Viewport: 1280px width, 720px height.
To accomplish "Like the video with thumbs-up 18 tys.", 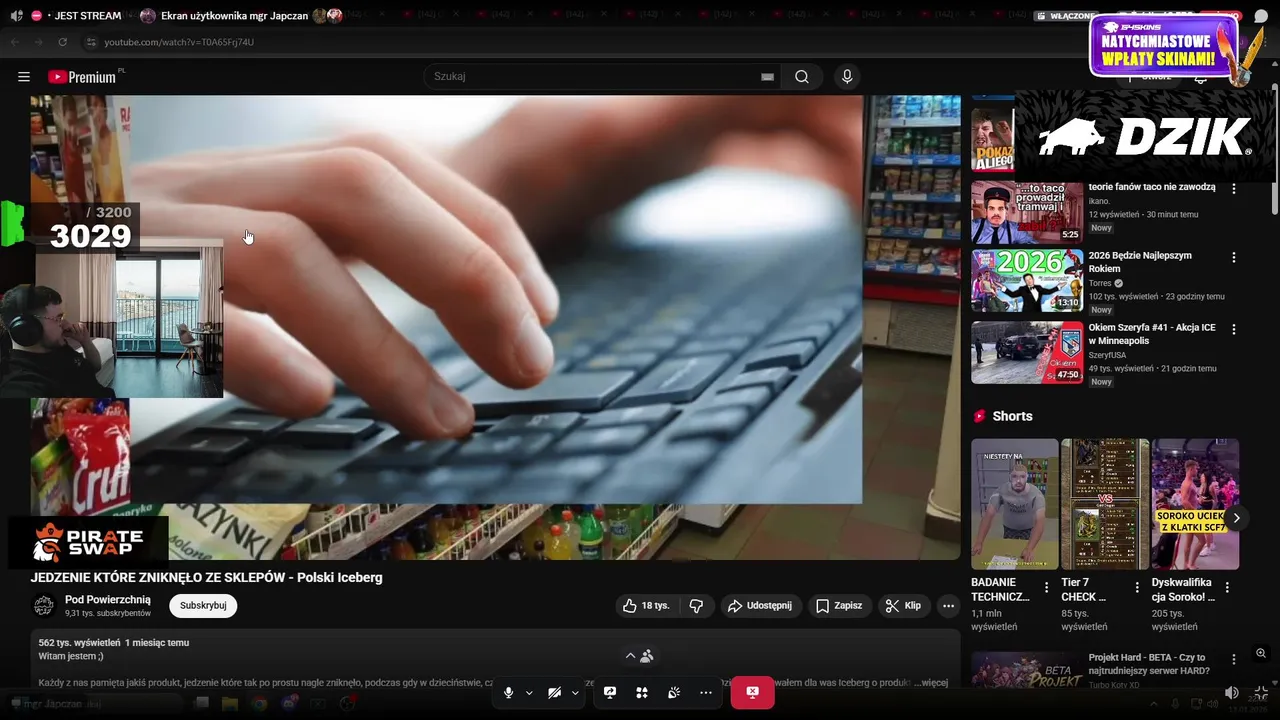I will [x=646, y=606].
